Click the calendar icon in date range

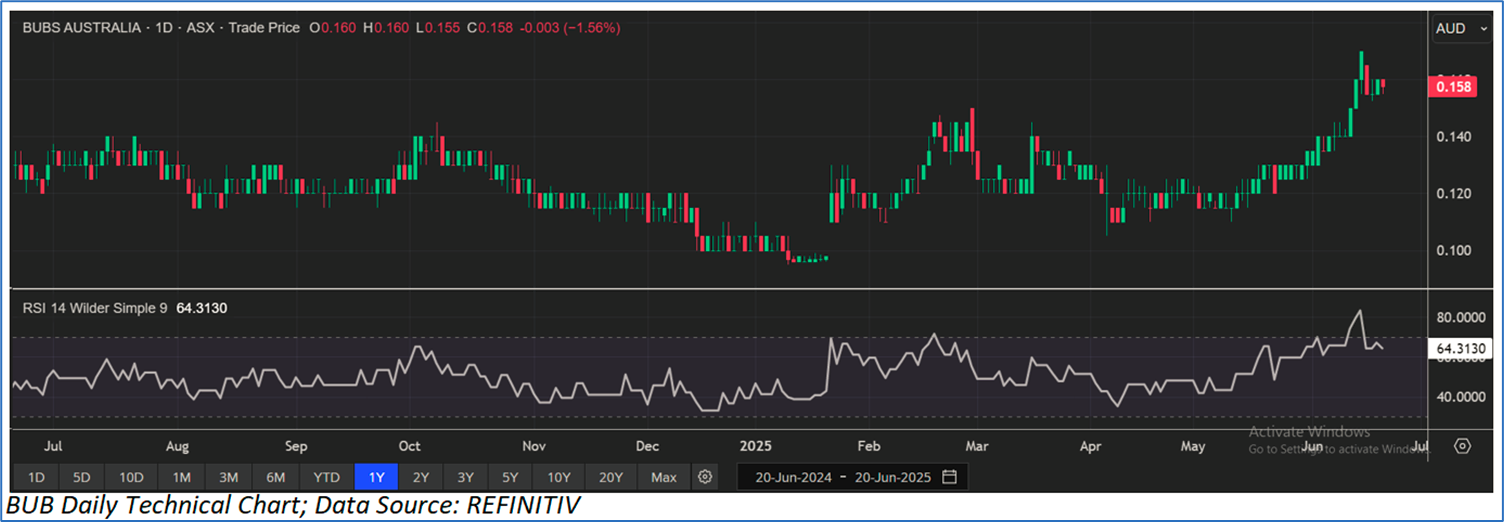coord(949,477)
